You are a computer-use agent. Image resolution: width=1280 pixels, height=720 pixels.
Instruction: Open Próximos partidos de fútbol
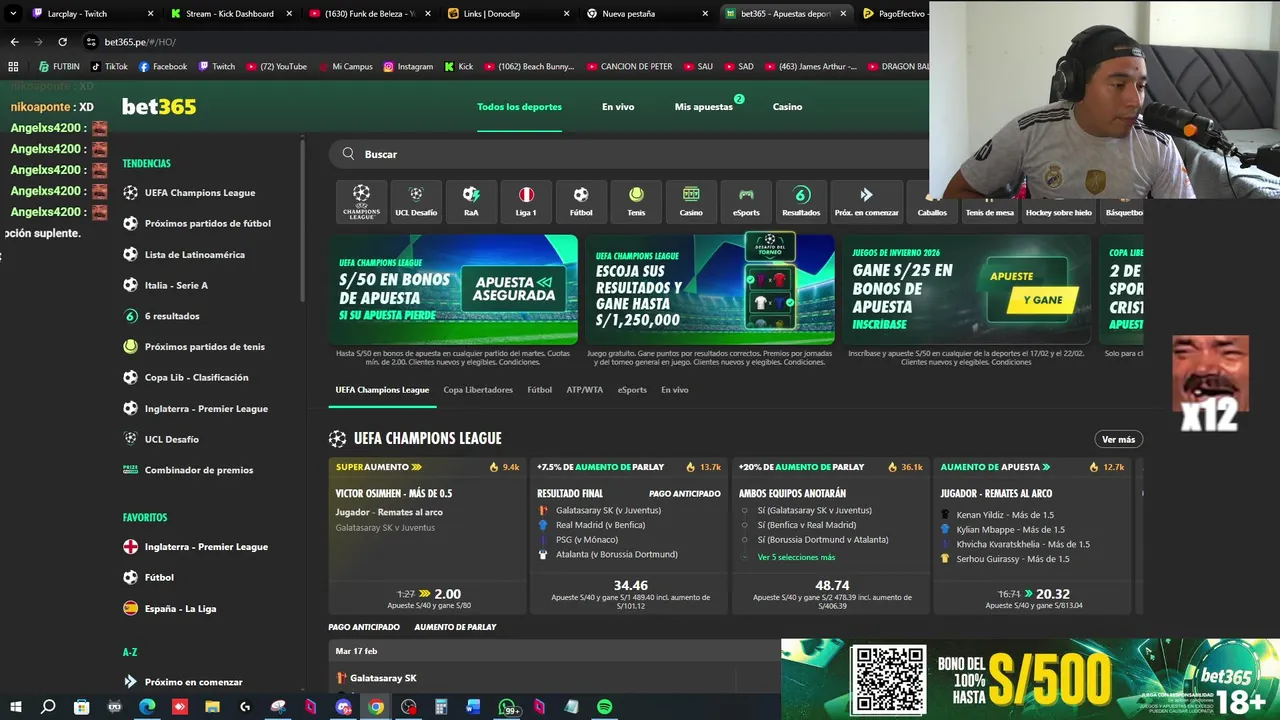[x=207, y=224]
